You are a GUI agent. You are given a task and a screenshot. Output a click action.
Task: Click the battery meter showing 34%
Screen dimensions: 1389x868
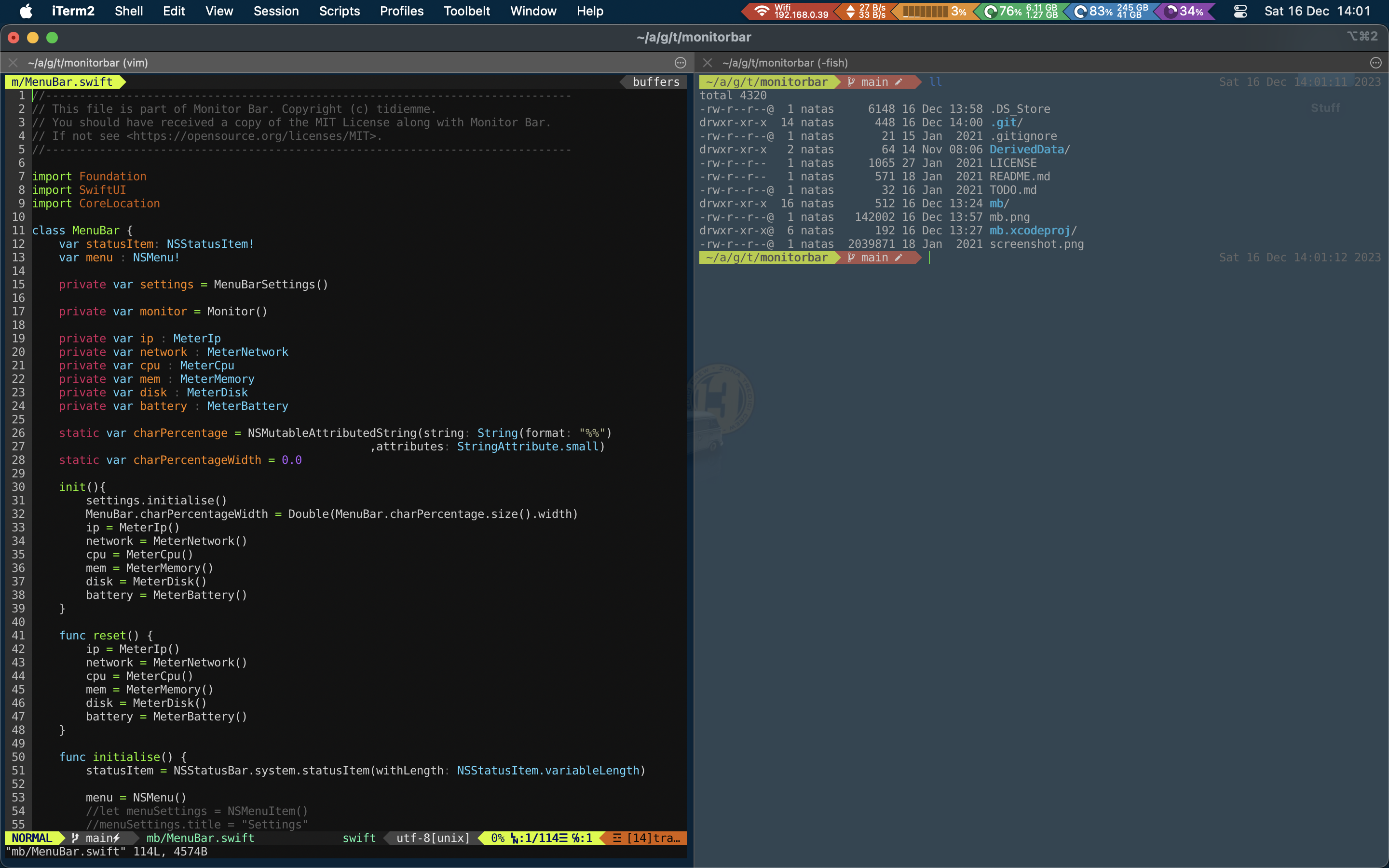pyautogui.click(x=1186, y=11)
